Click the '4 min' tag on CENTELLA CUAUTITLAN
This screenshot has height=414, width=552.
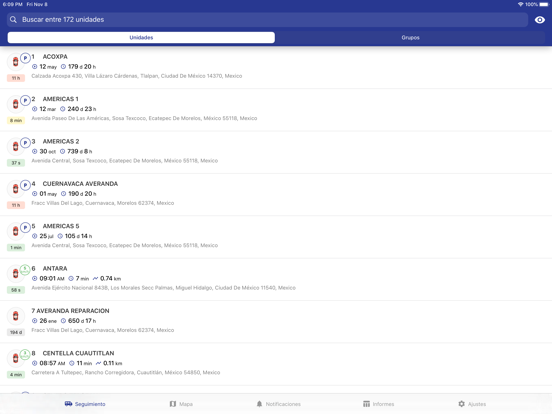pyautogui.click(x=16, y=375)
